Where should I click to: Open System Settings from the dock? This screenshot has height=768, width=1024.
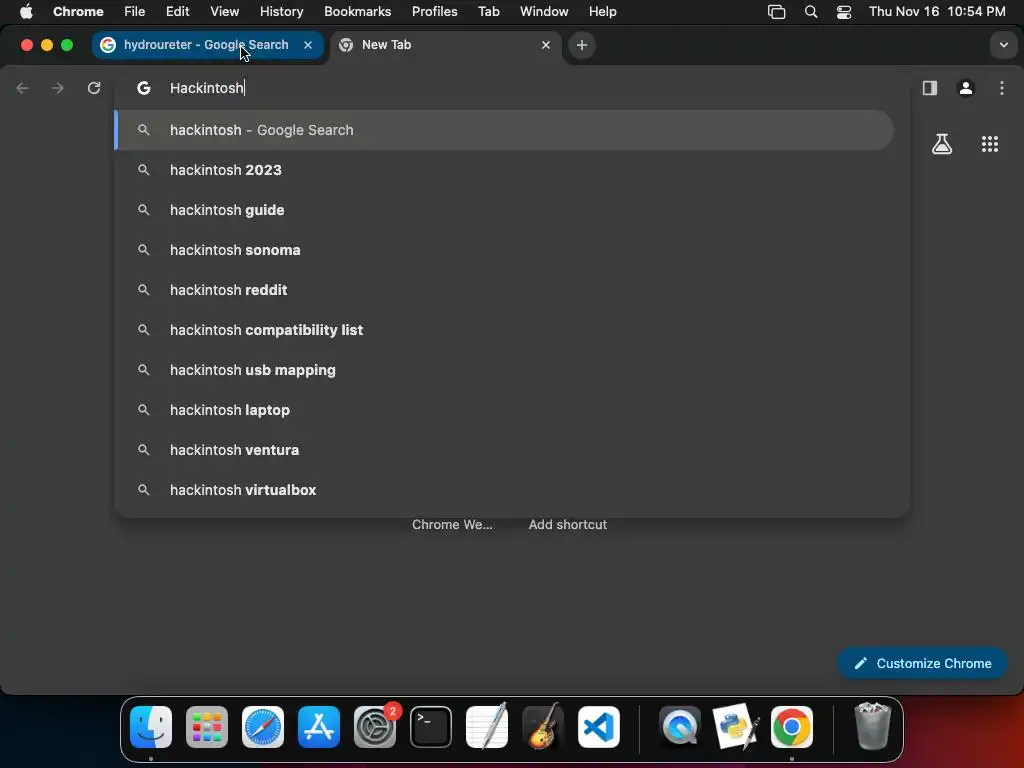click(x=375, y=727)
